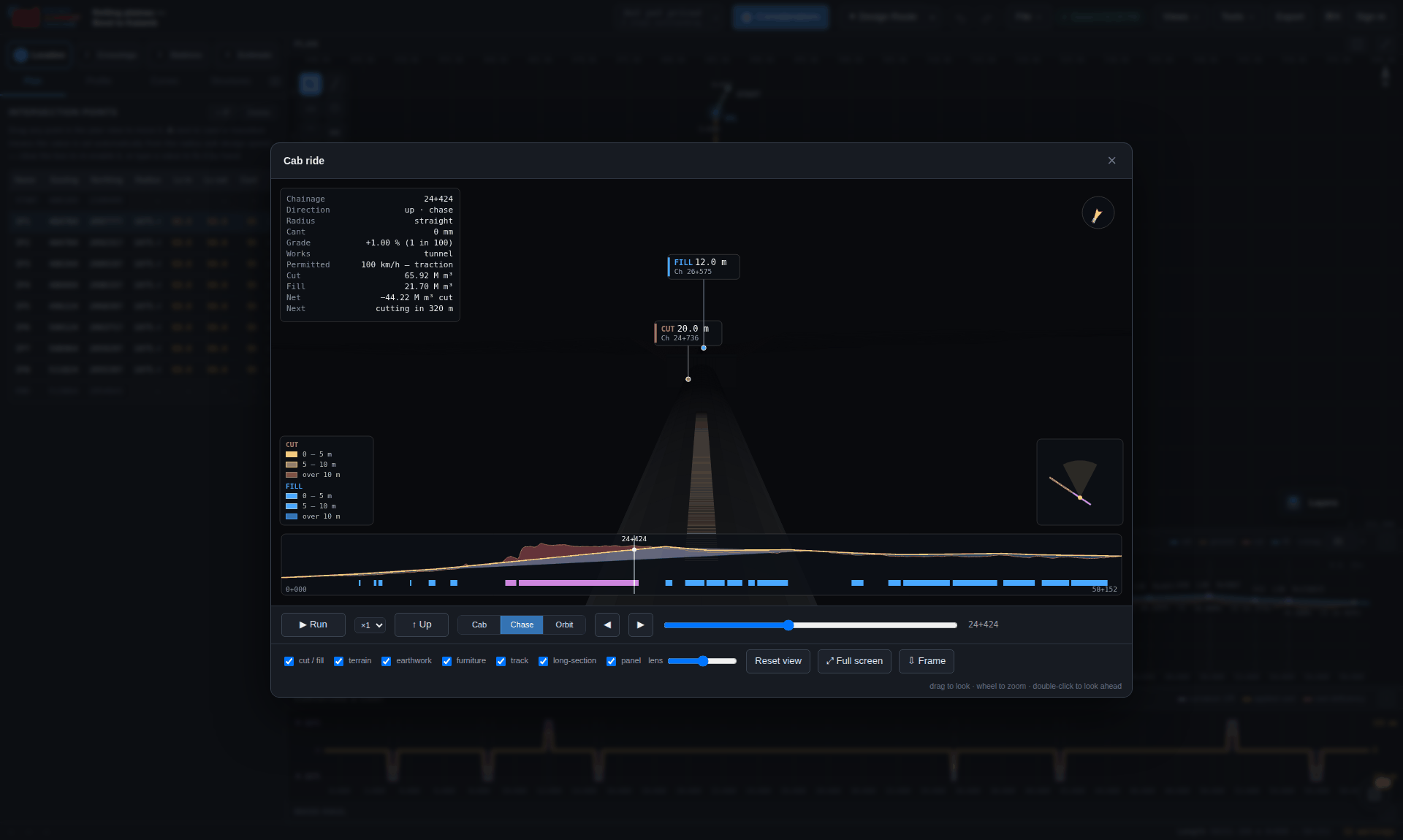Click the CUT 0 – 5 m legend swatch
The height and width of the screenshot is (840, 1403).
[x=292, y=454]
